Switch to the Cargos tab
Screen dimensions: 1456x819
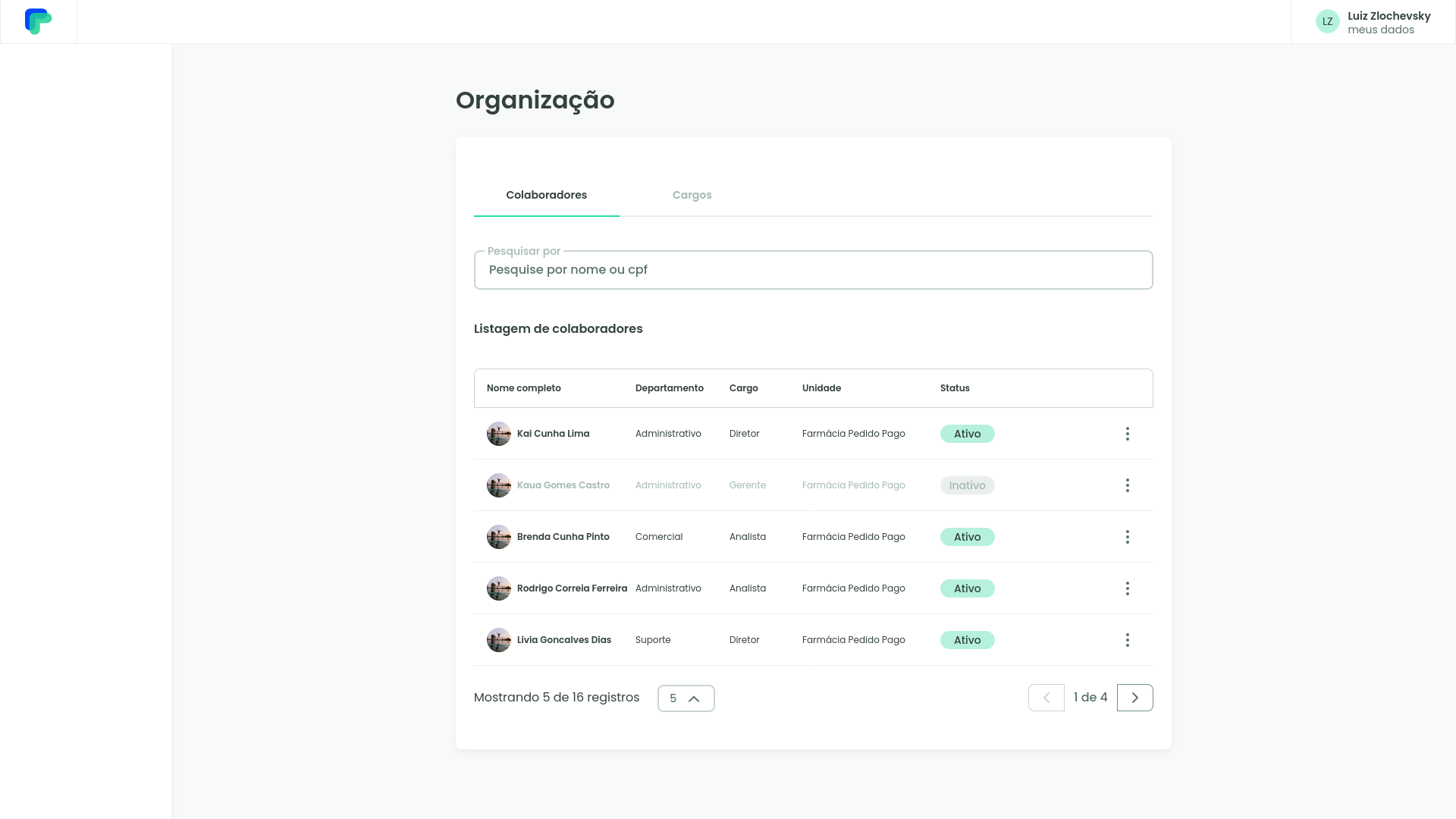(x=692, y=195)
